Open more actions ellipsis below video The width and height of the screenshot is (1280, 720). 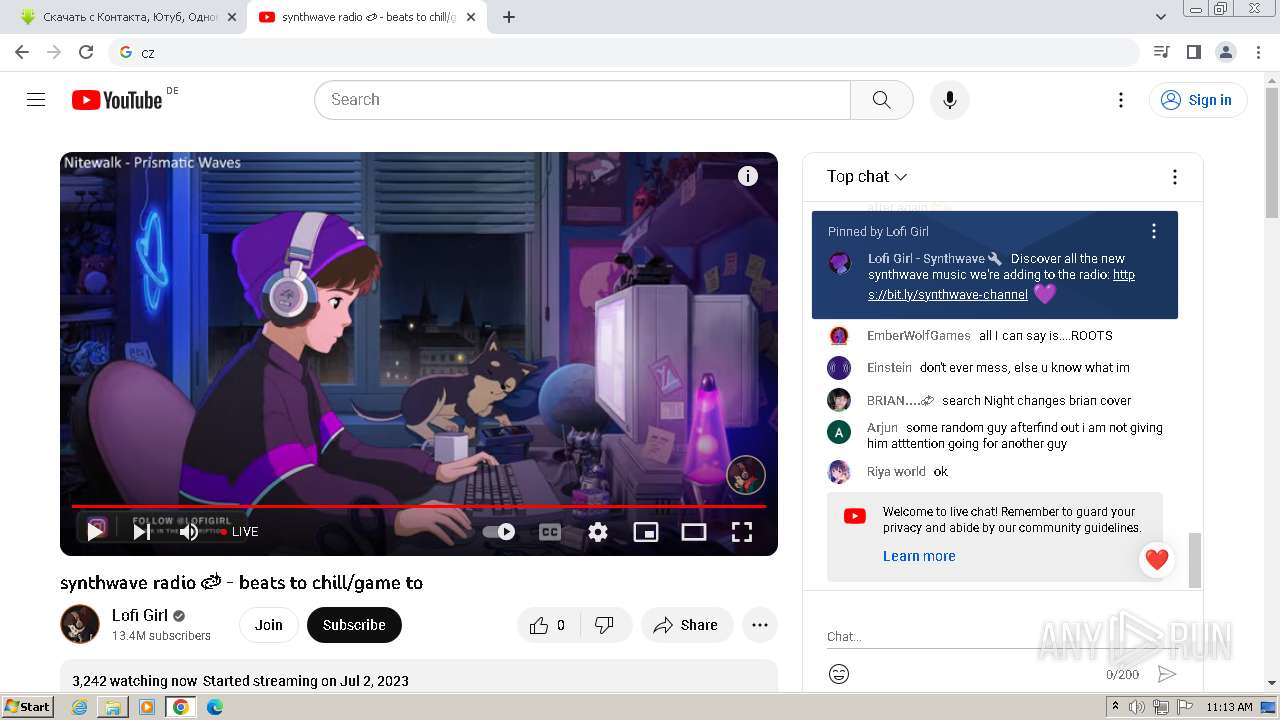click(760, 625)
